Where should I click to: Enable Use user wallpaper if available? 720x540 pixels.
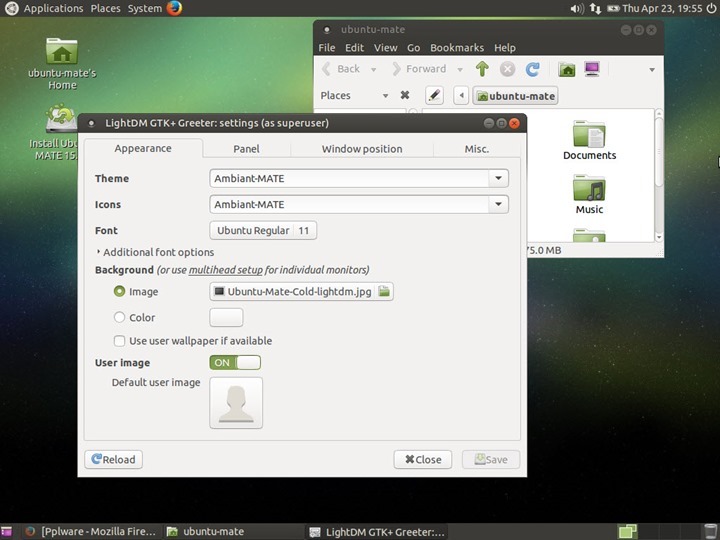coord(119,341)
